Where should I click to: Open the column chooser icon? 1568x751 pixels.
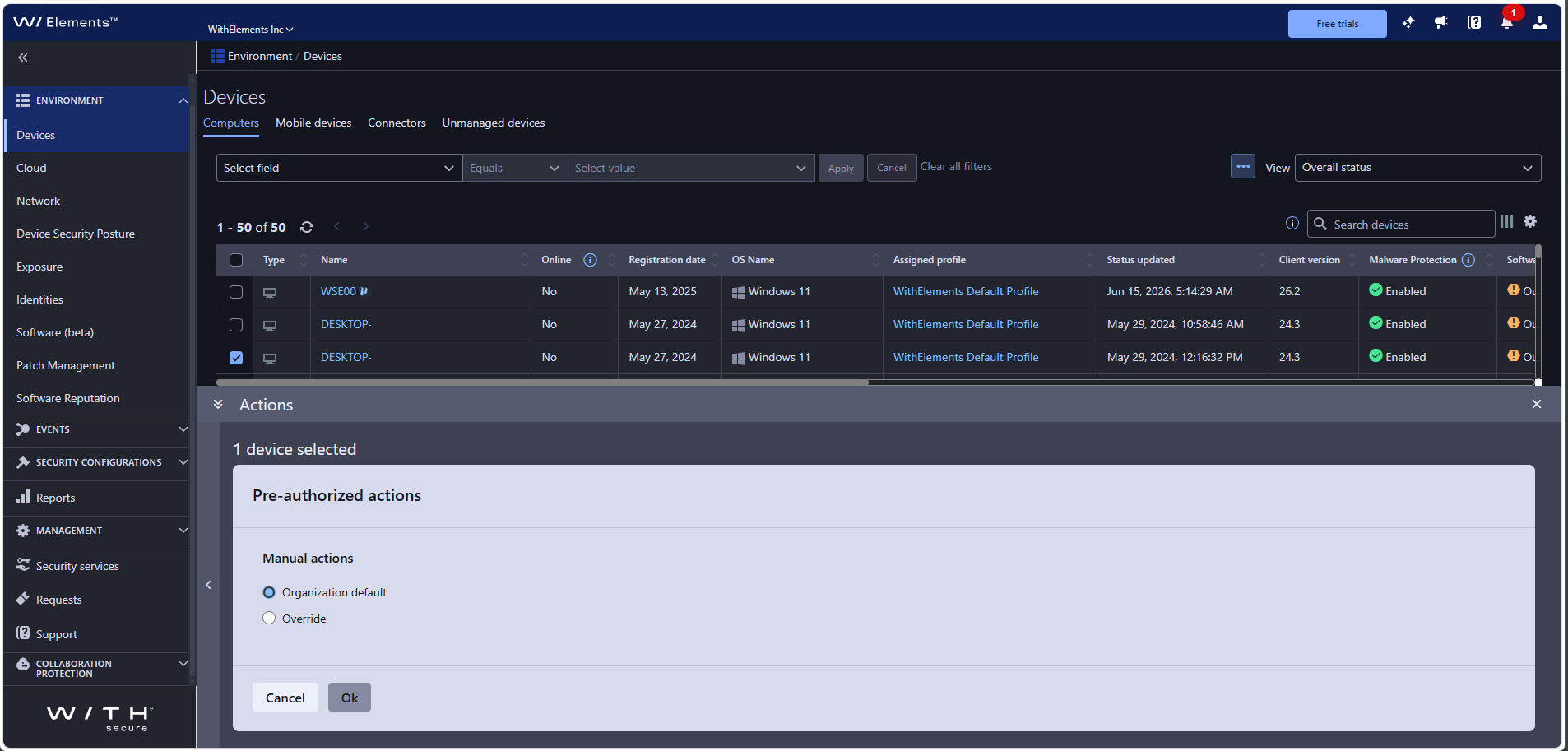1506,221
